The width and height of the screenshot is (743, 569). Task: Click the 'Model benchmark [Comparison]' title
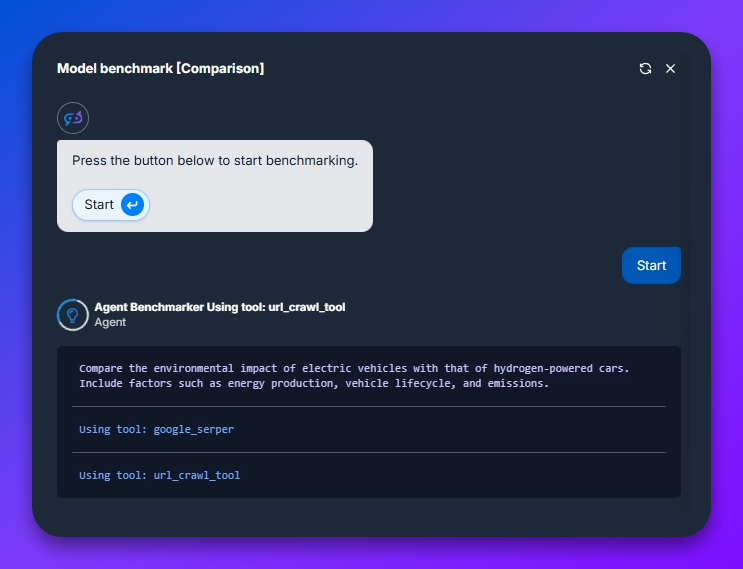click(x=160, y=68)
